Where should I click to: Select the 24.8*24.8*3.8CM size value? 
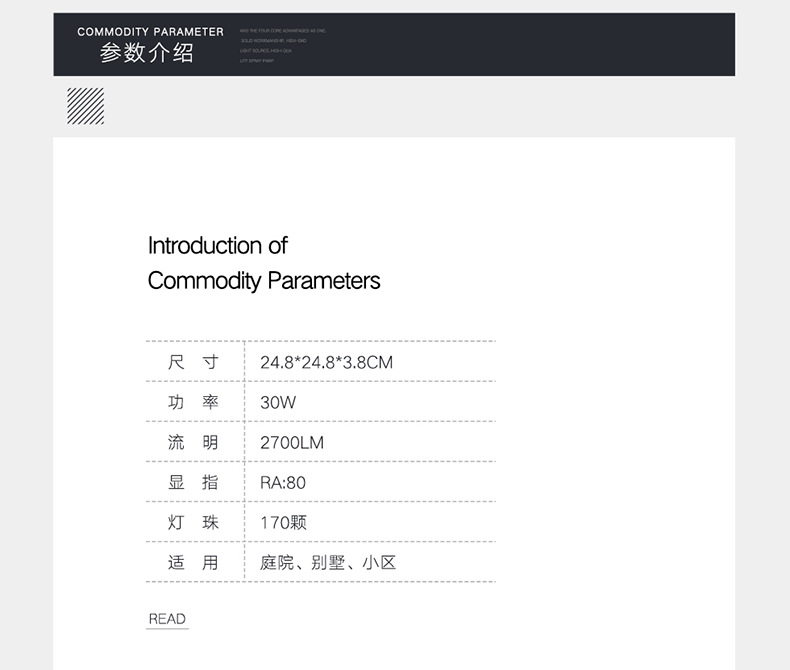click(x=326, y=362)
